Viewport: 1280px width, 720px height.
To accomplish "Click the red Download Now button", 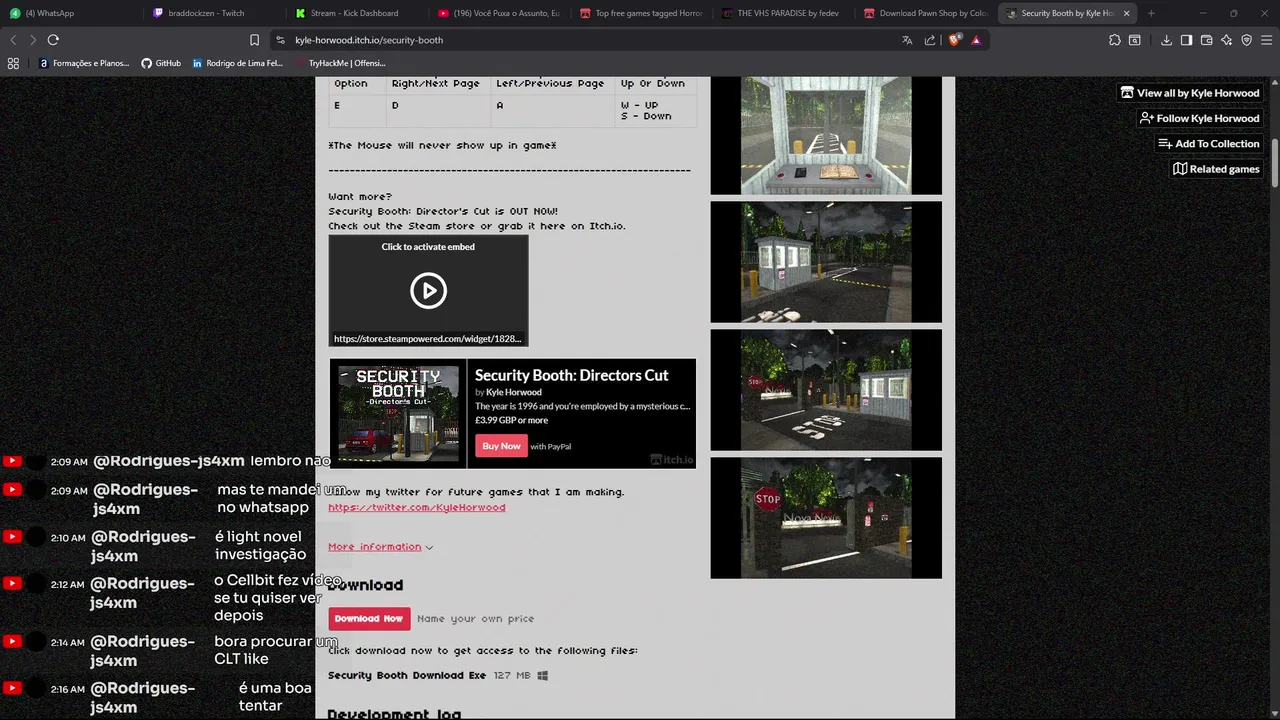I will (x=369, y=618).
